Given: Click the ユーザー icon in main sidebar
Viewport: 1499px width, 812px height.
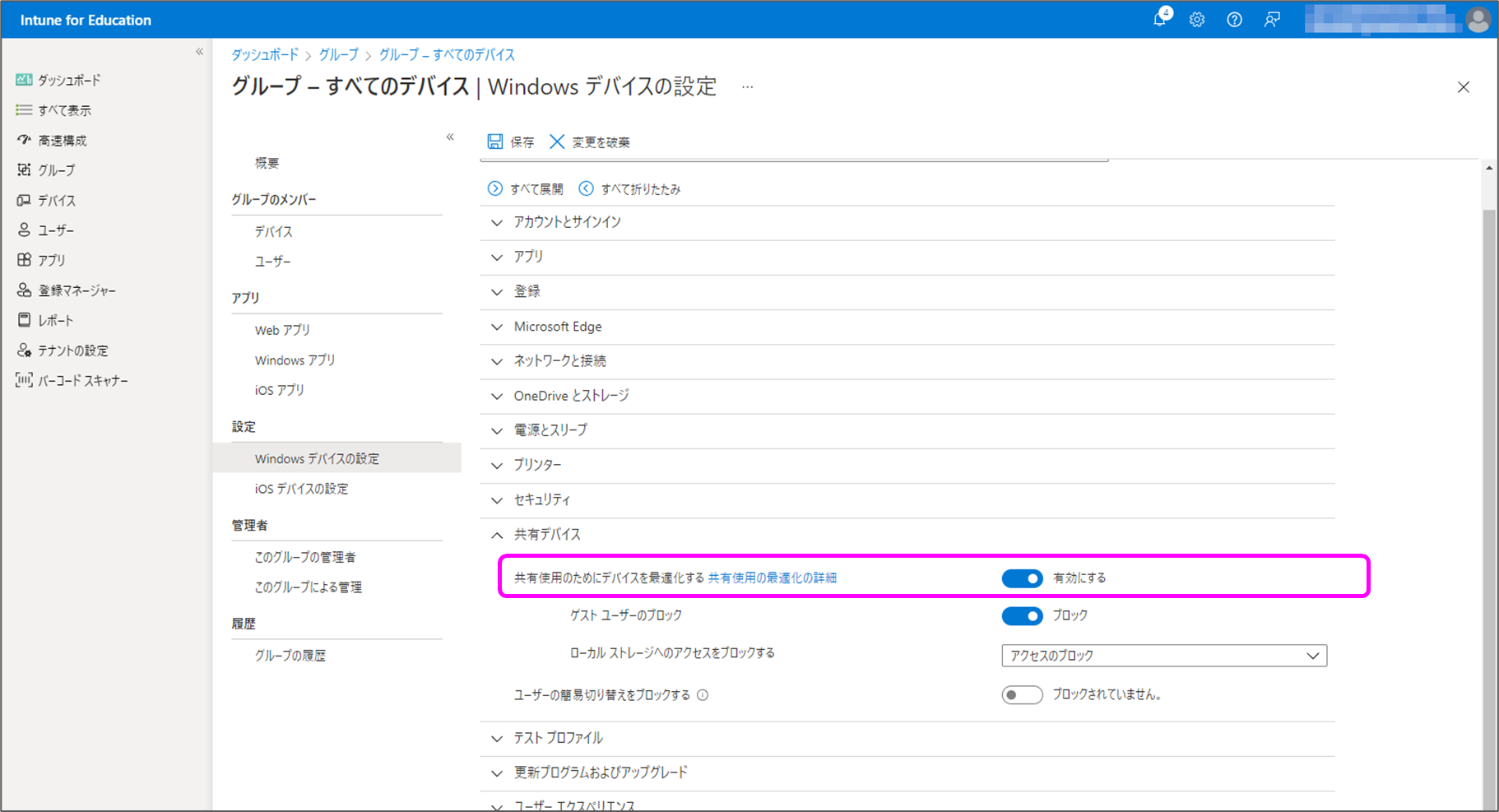Looking at the screenshot, I should pyautogui.click(x=24, y=230).
